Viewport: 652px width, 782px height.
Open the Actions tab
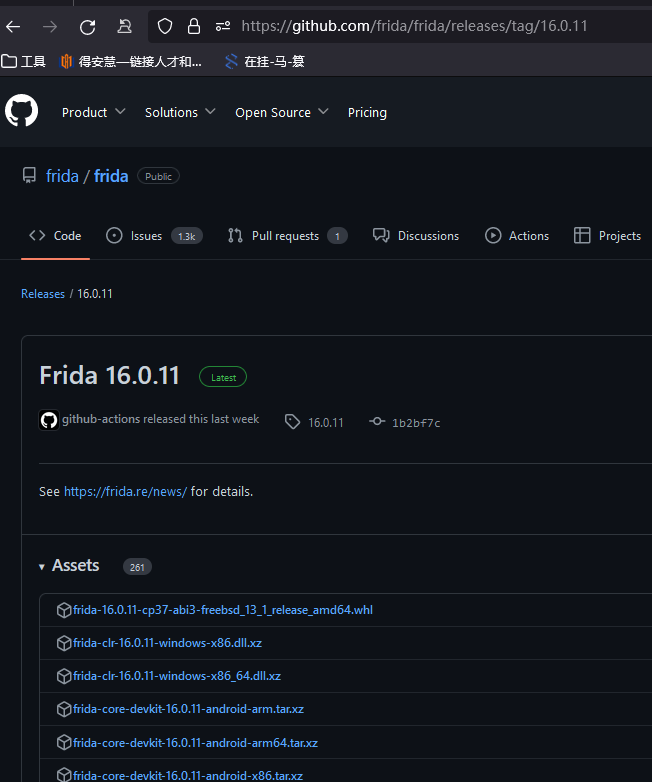pos(517,236)
